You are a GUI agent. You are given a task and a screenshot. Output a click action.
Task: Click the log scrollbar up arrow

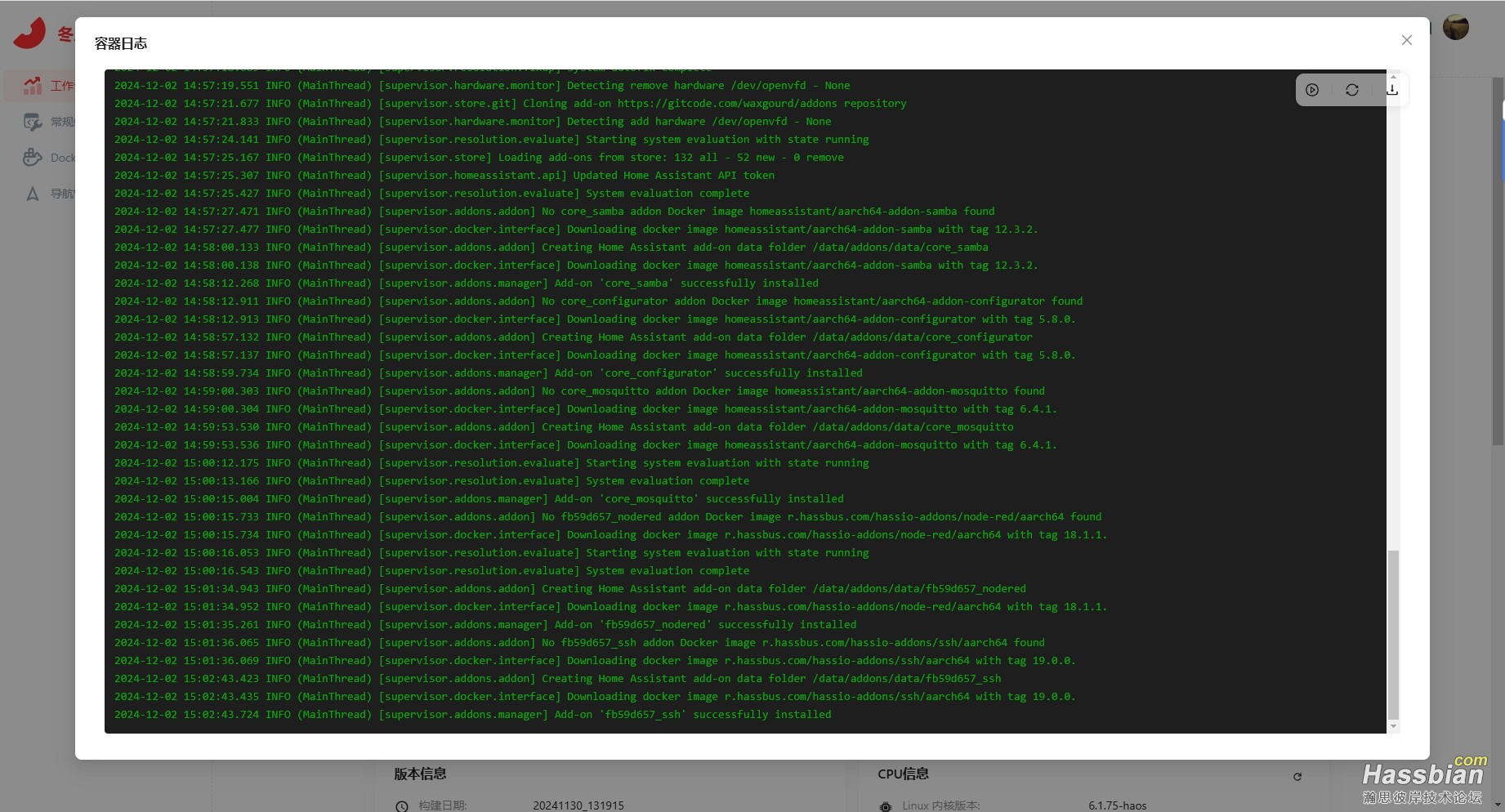(1393, 75)
